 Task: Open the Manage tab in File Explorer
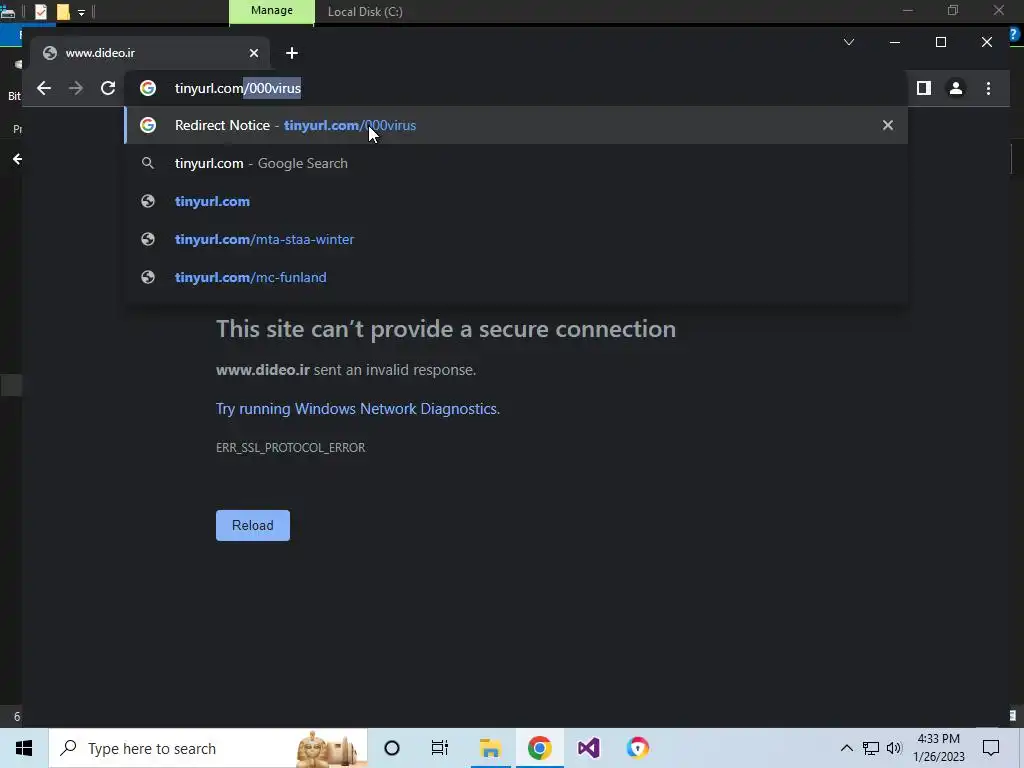[272, 11]
